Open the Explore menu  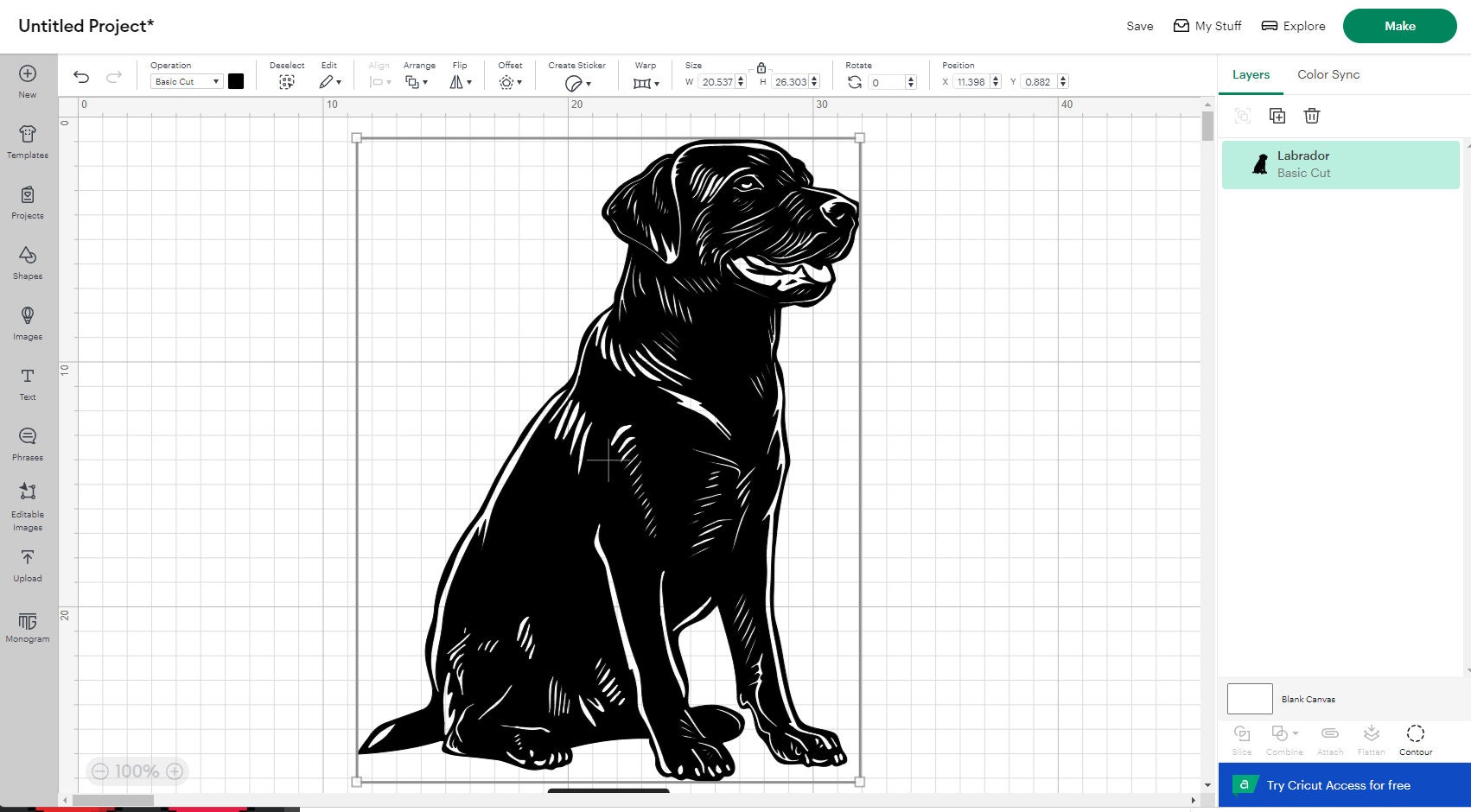click(x=1292, y=26)
